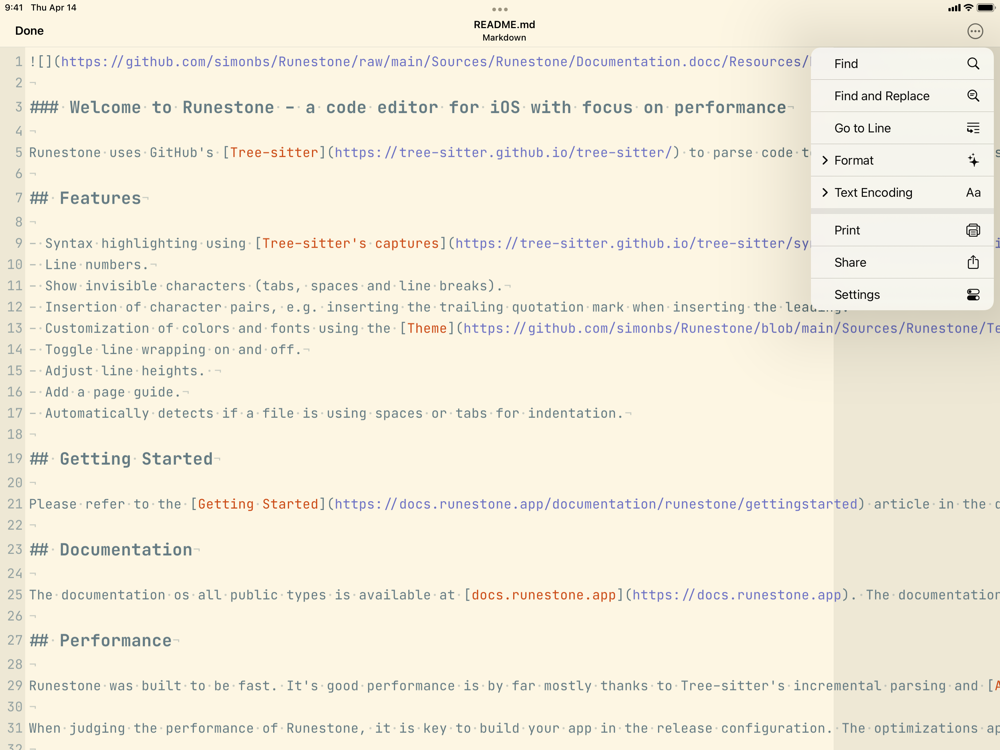Click the Settings toggle-switch icon
1000x750 pixels.
tap(973, 295)
